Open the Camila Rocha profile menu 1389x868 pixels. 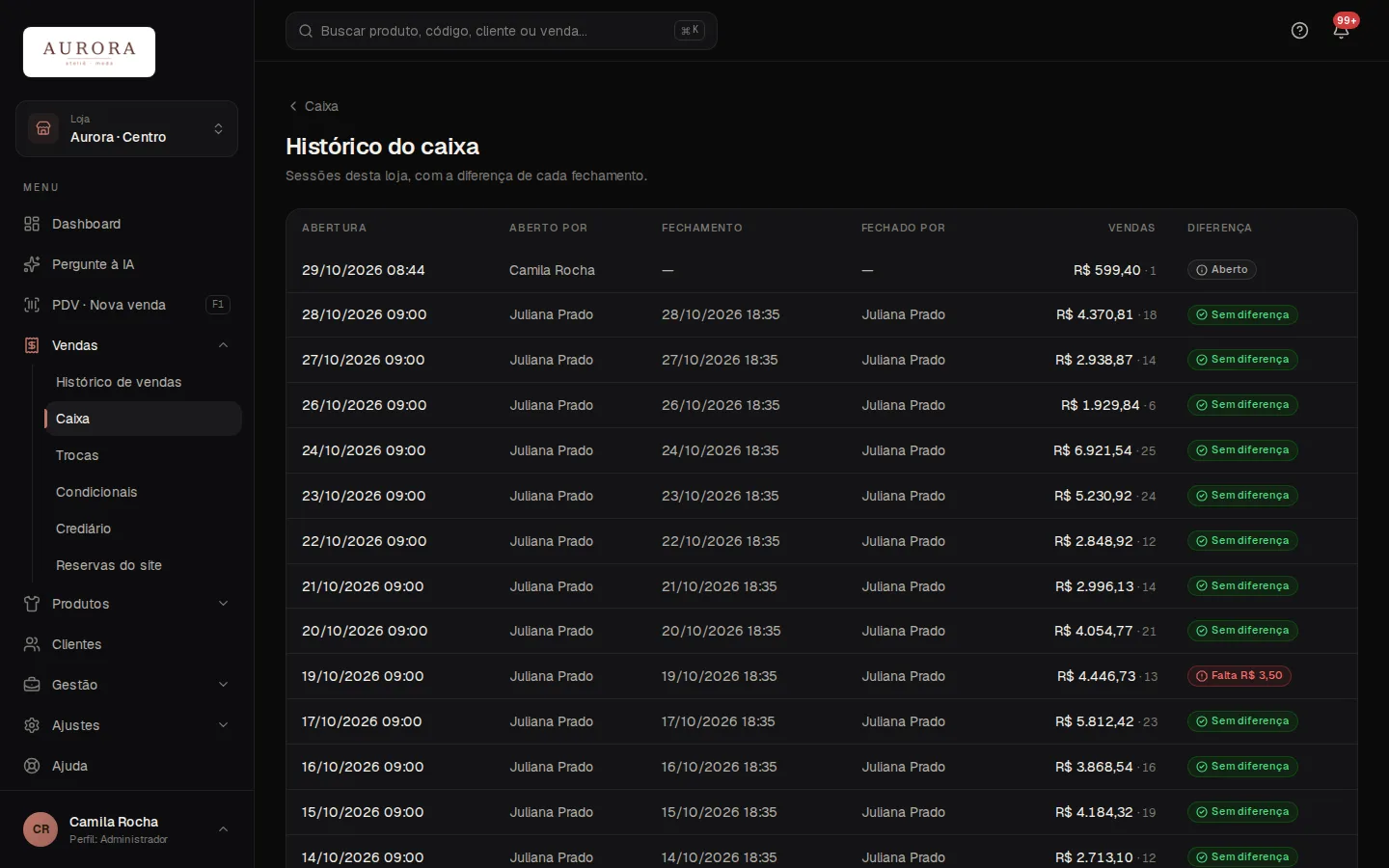point(126,829)
